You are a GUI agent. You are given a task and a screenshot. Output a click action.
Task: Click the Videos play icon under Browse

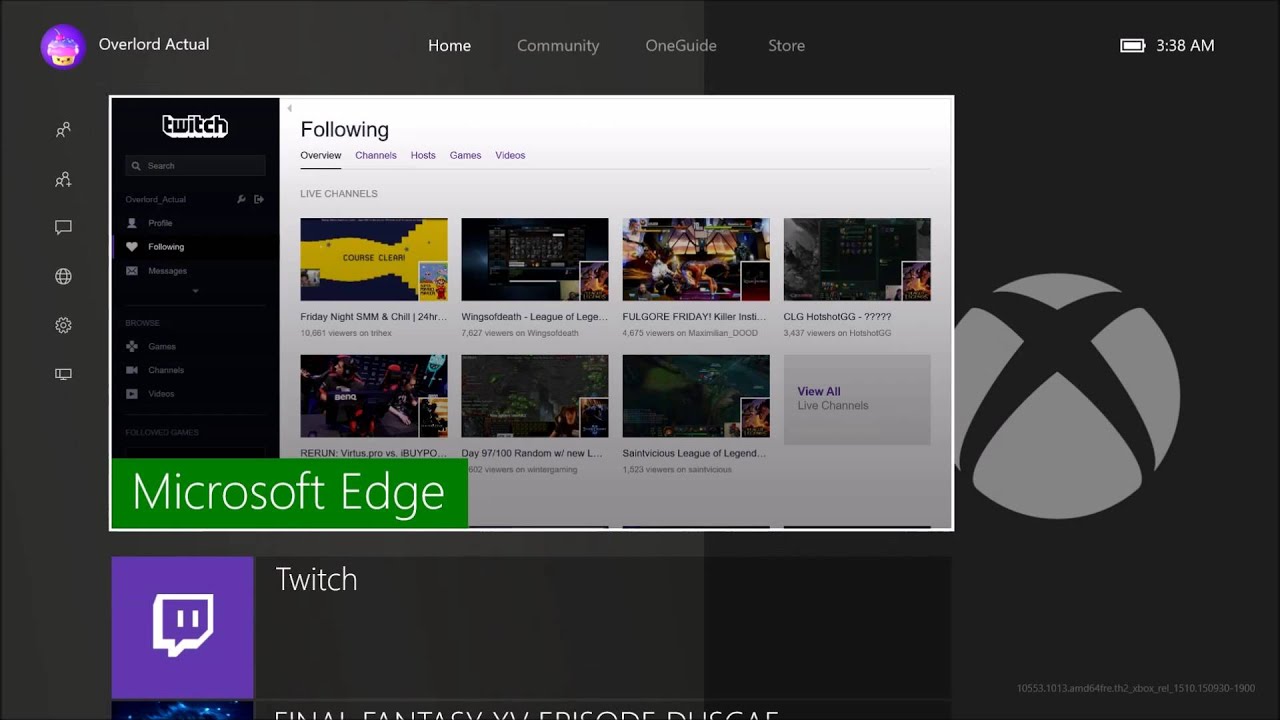(132, 394)
